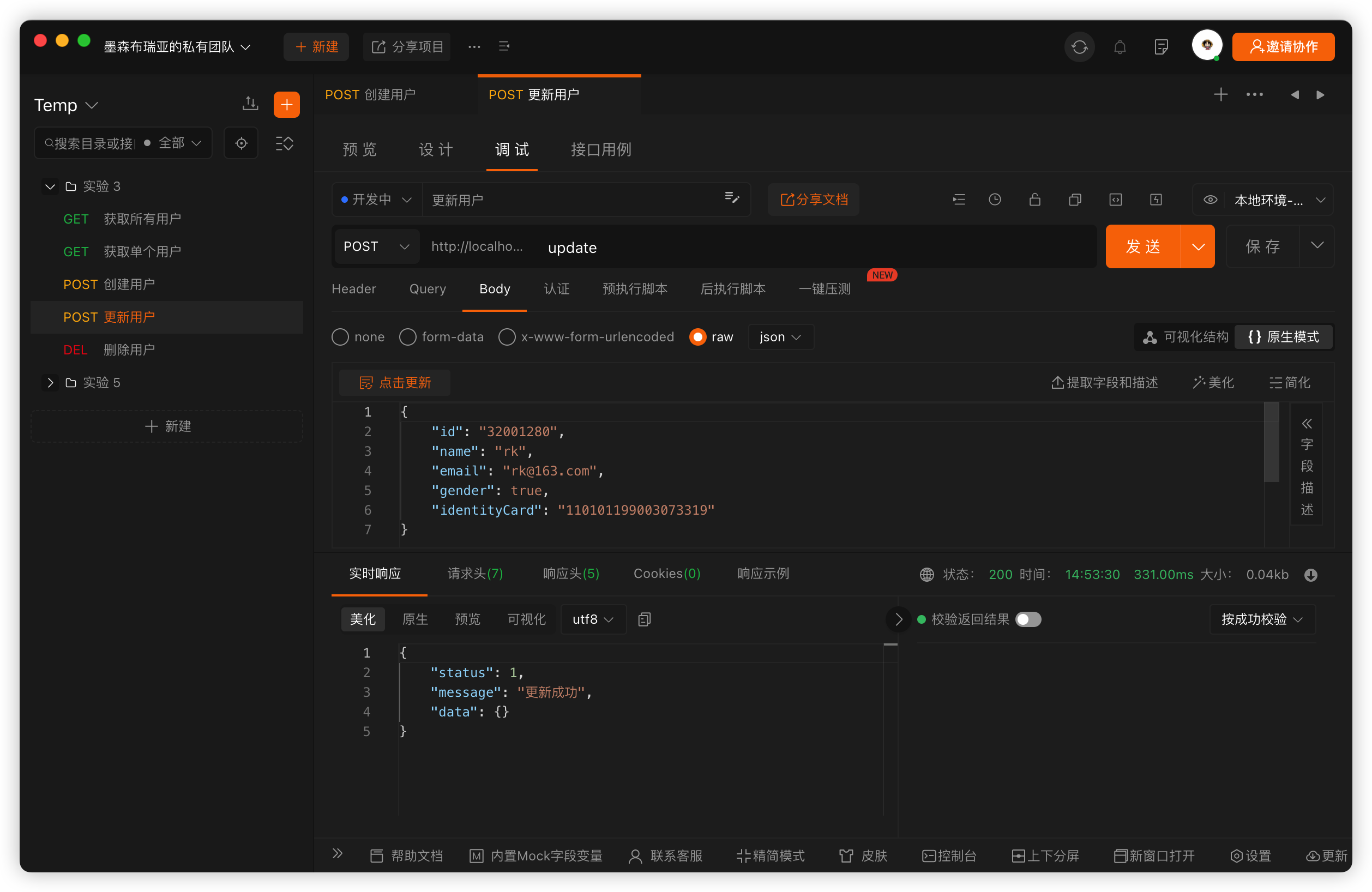The width and height of the screenshot is (1372, 892).
Task: Select the form-data radio option
Action: [407, 337]
